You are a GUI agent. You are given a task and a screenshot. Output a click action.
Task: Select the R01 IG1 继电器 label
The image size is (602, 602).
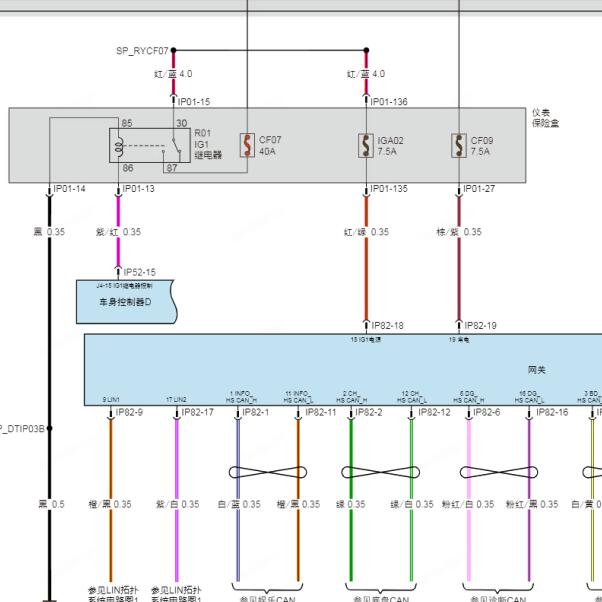(x=208, y=144)
